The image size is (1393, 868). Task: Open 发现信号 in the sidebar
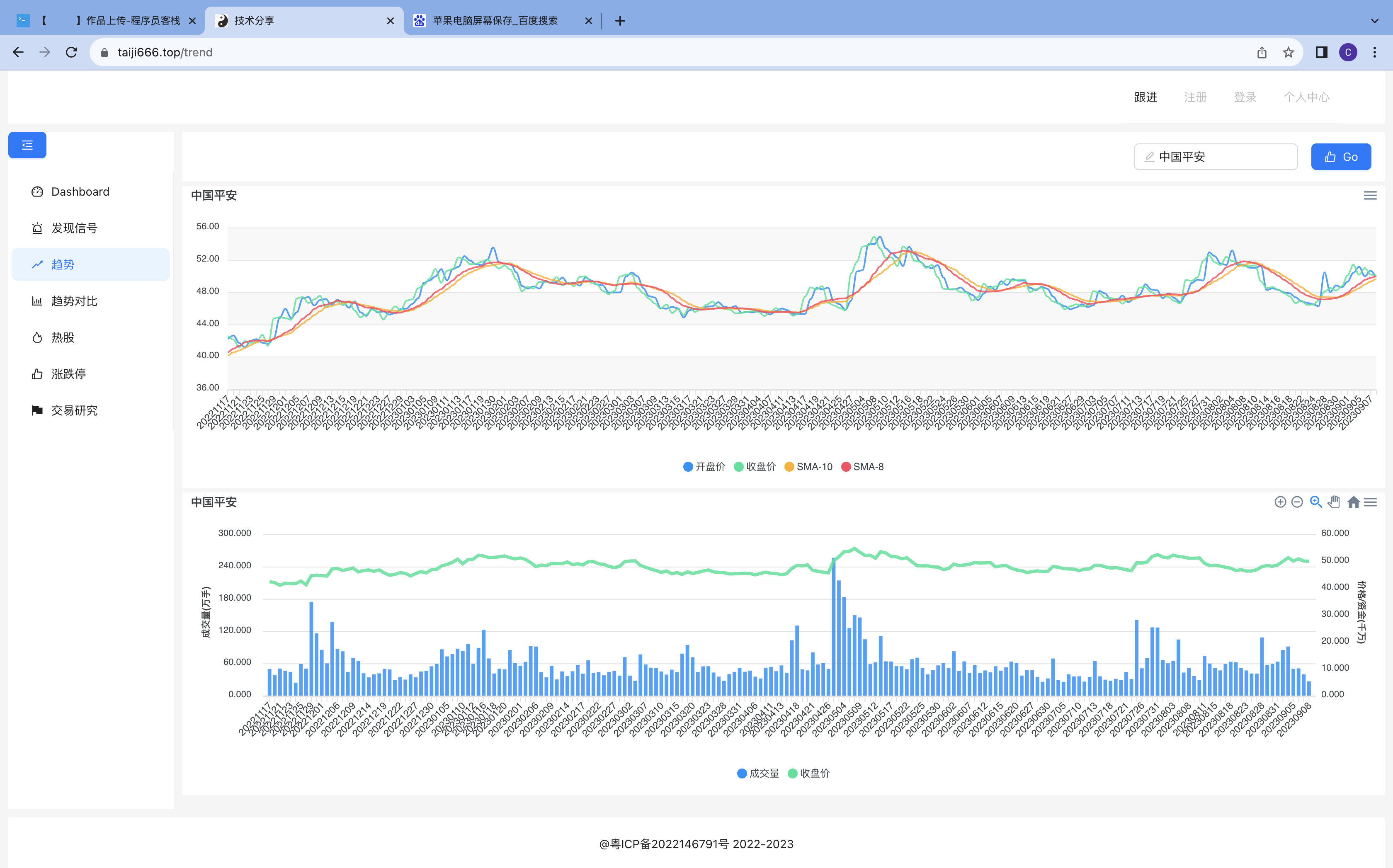click(91, 228)
